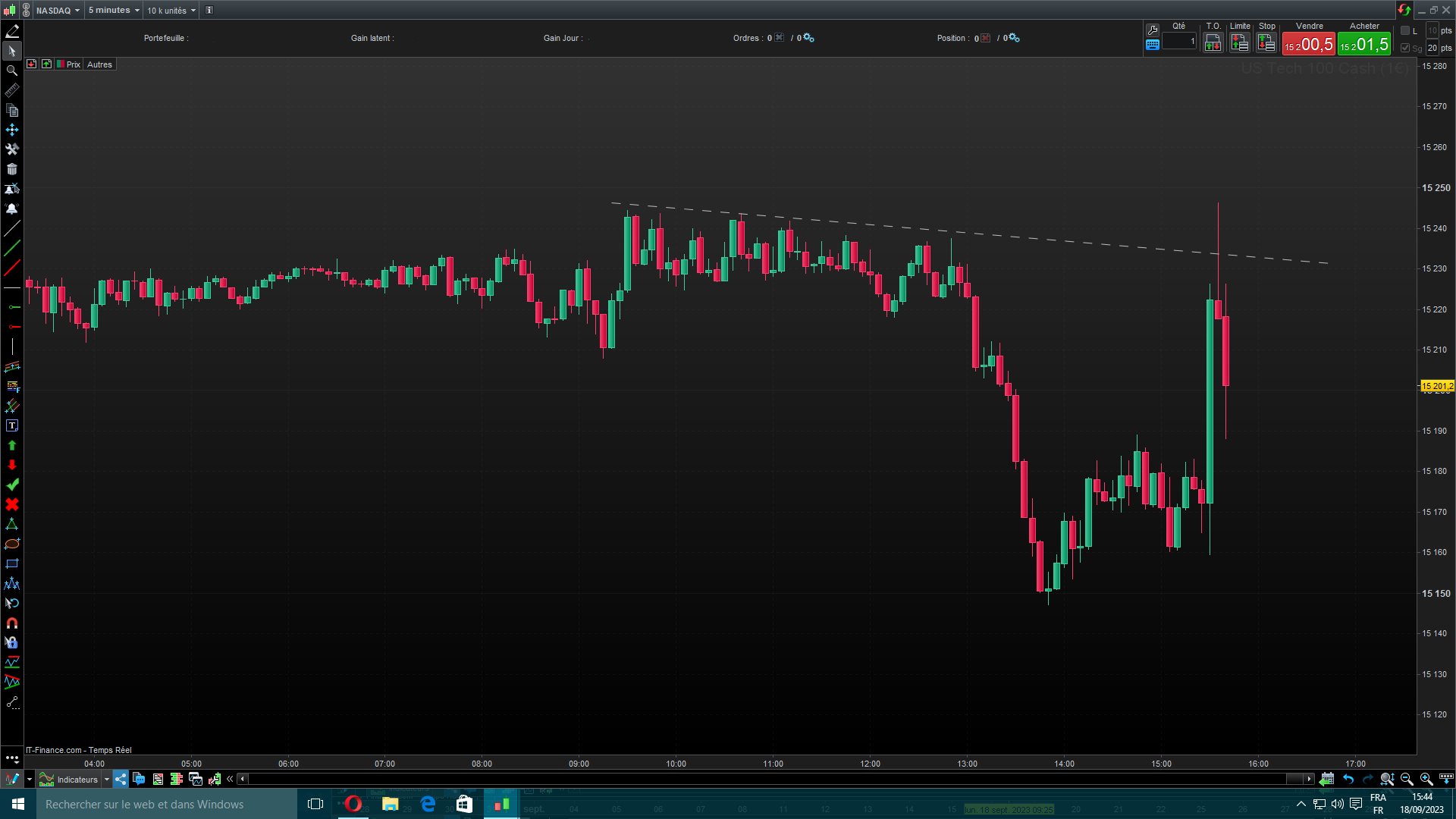The image size is (1456, 819).
Task: Select the text annotation tool
Action: pyautogui.click(x=12, y=425)
